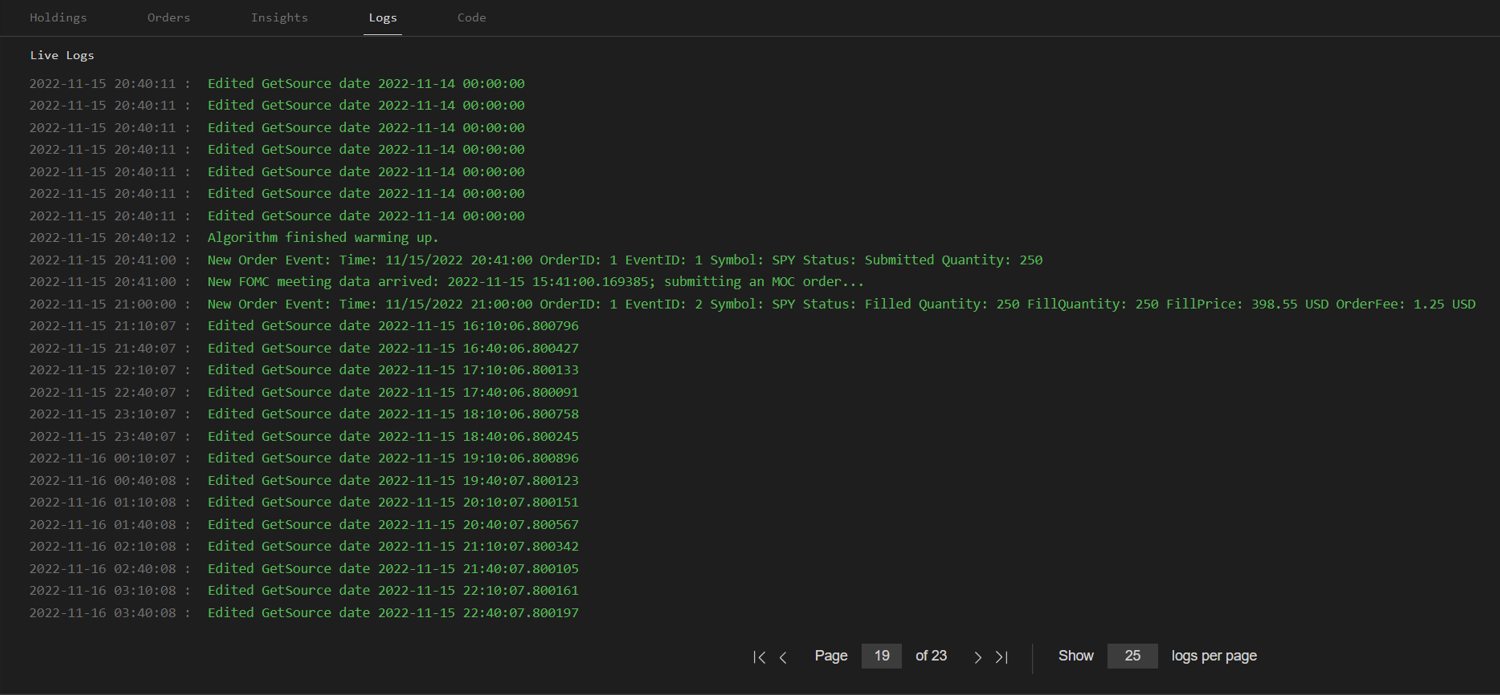This screenshot has height=695, width=1500.
Task: Go to the next logs page
Action: (x=977, y=657)
